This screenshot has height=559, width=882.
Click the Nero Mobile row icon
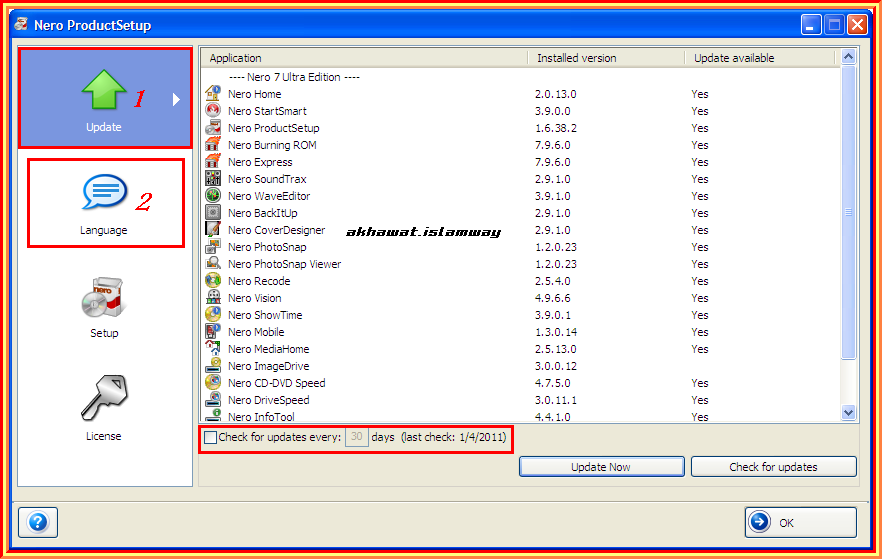point(213,331)
